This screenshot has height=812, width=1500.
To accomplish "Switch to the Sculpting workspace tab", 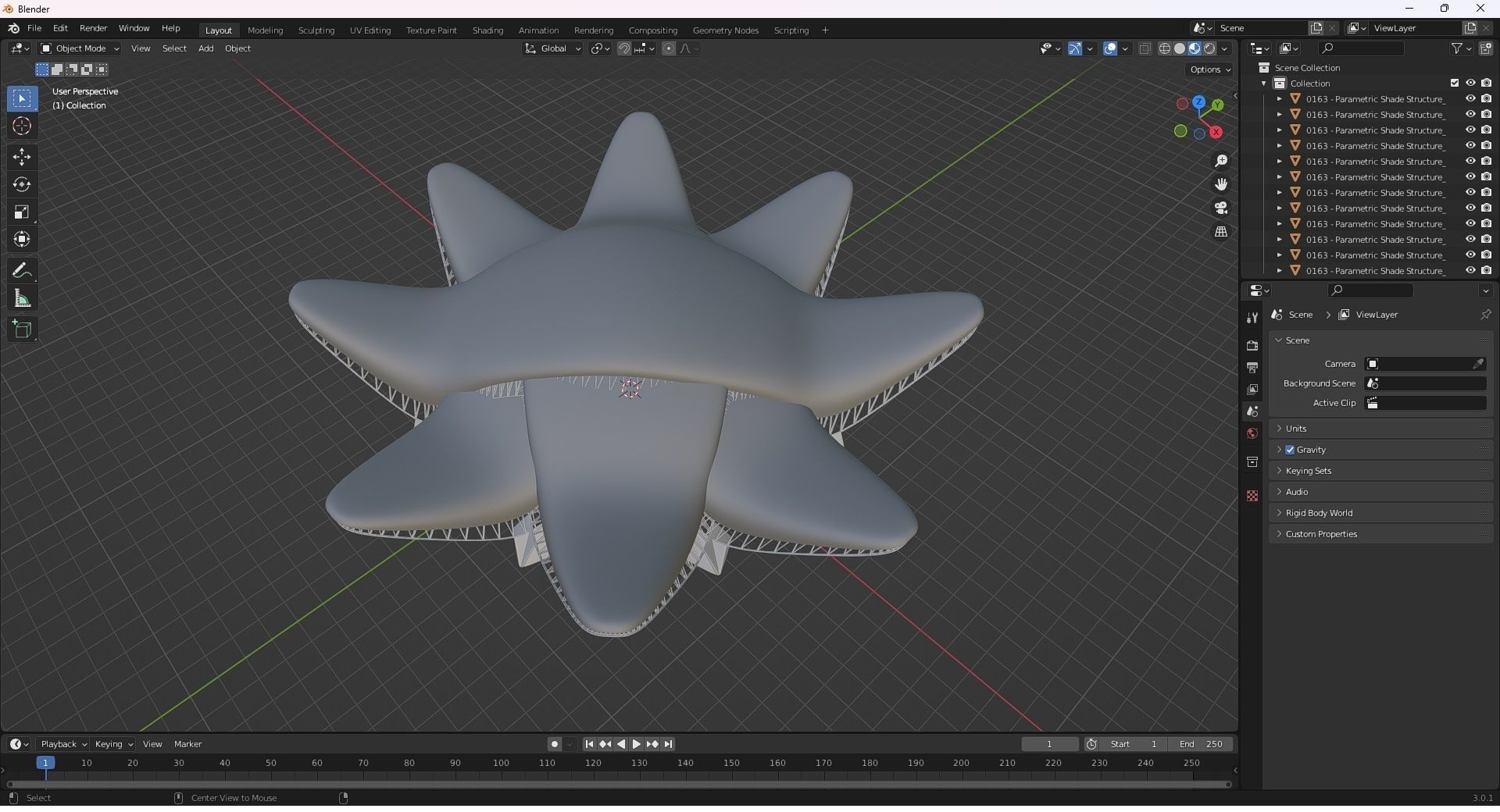I will tap(316, 30).
